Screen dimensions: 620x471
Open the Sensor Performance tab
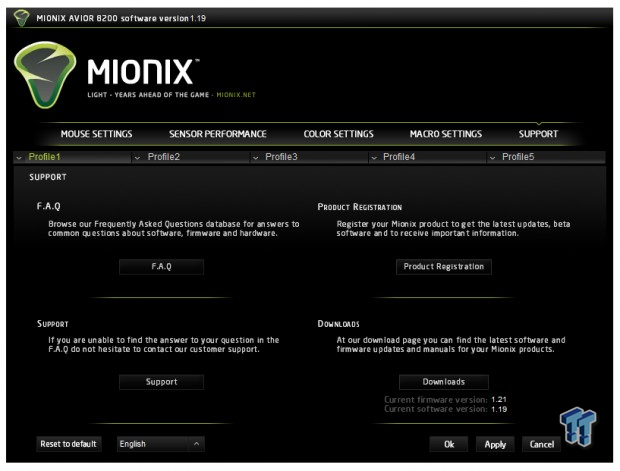[218, 134]
